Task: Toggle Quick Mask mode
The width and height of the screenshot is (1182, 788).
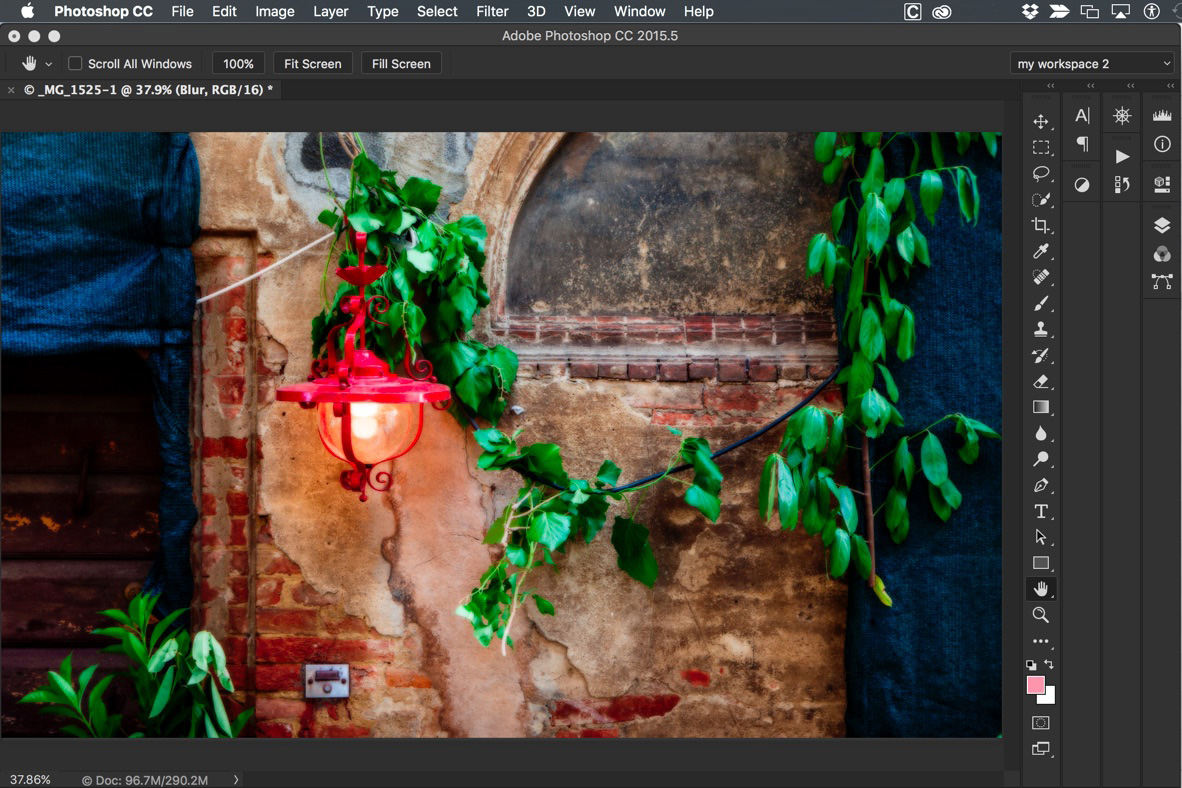Action: click(1041, 722)
